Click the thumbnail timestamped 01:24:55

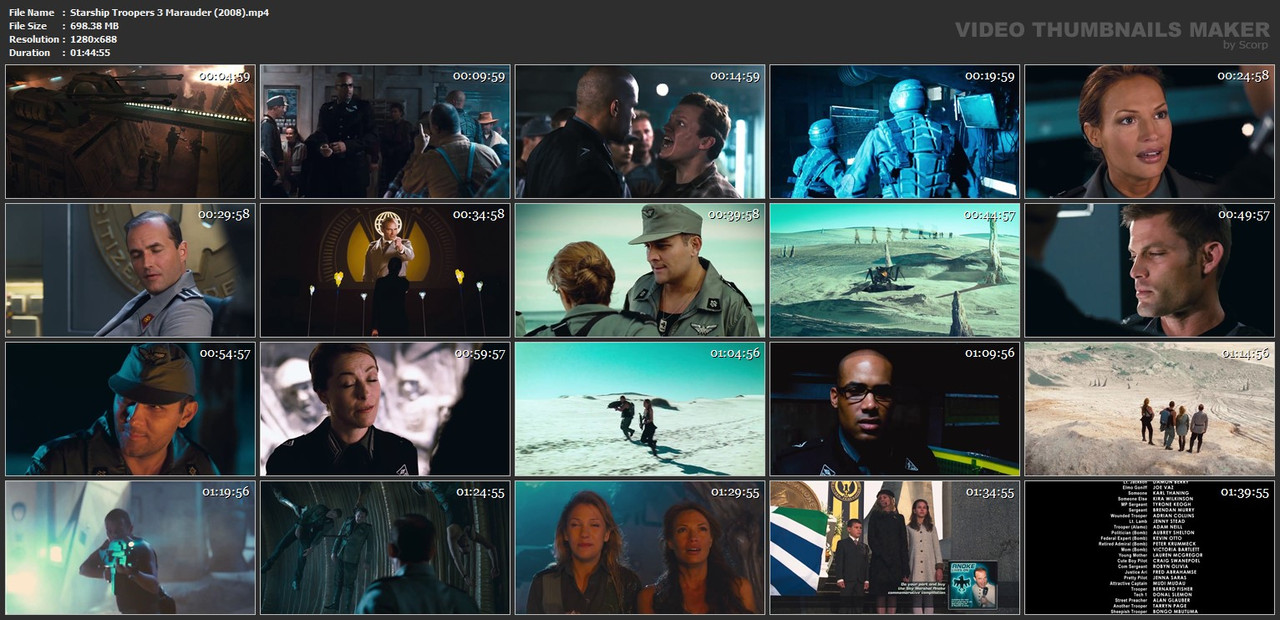pos(385,548)
